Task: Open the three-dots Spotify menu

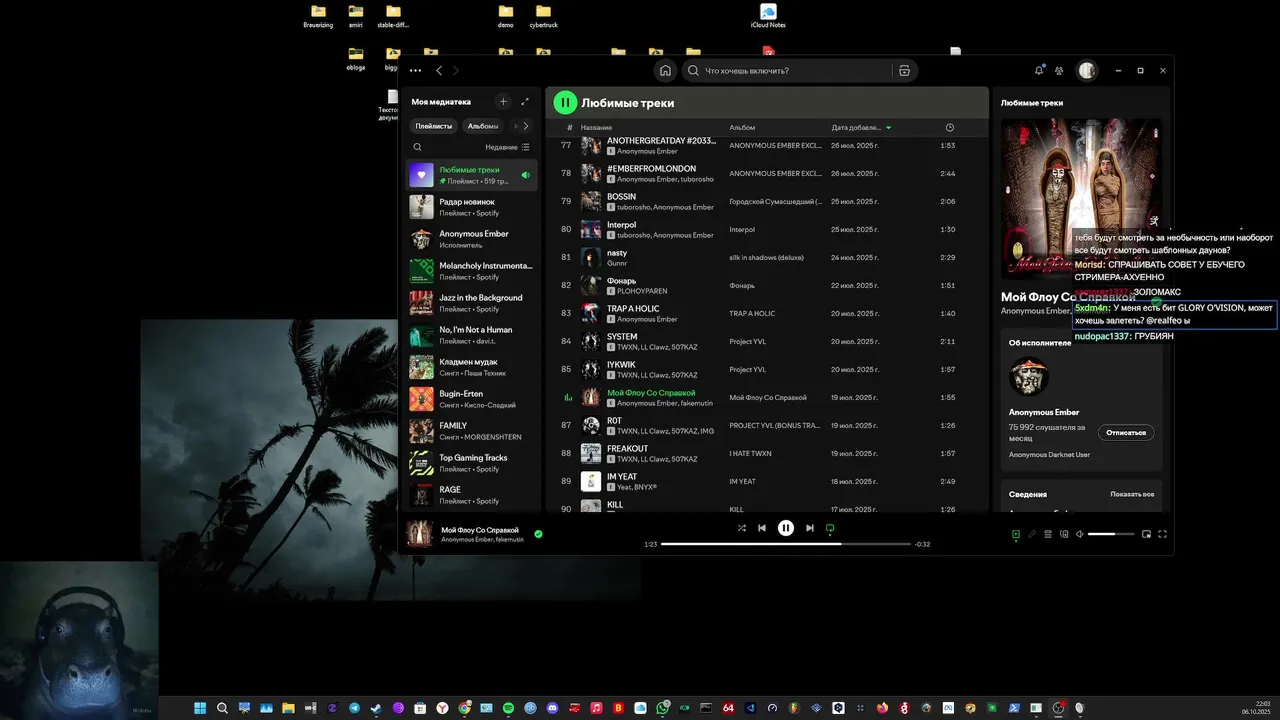Action: point(415,71)
